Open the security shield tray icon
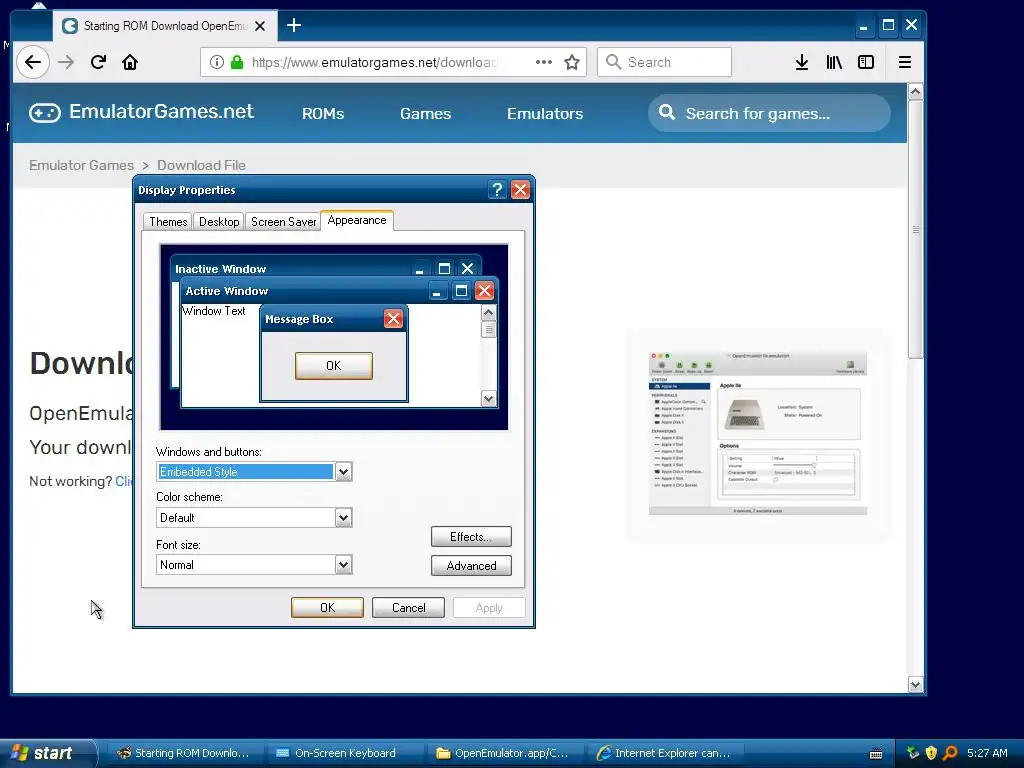This screenshot has height=768, width=1024. [x=931, y=753]
